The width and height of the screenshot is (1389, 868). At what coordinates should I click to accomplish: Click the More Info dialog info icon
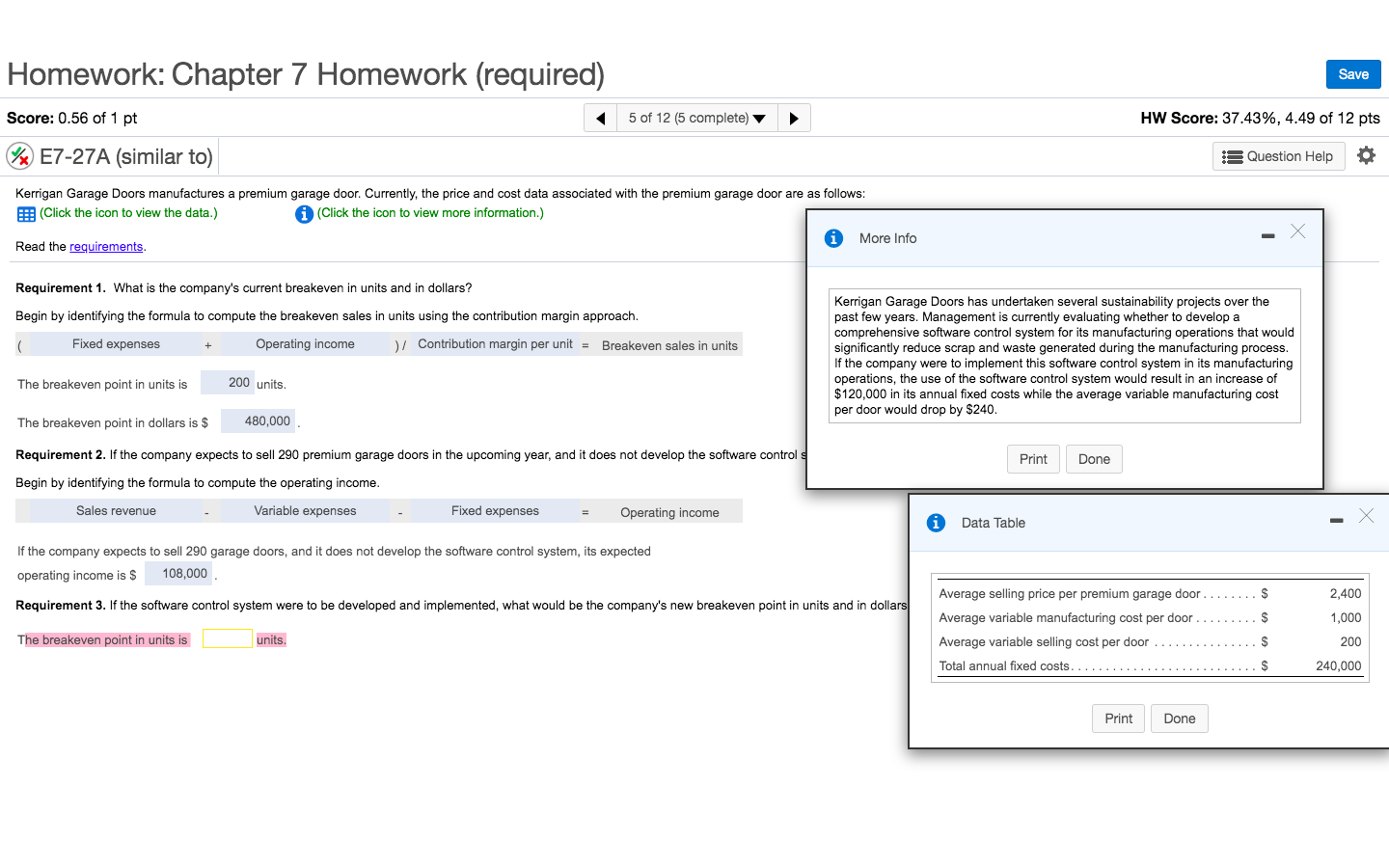coord(834,238)
